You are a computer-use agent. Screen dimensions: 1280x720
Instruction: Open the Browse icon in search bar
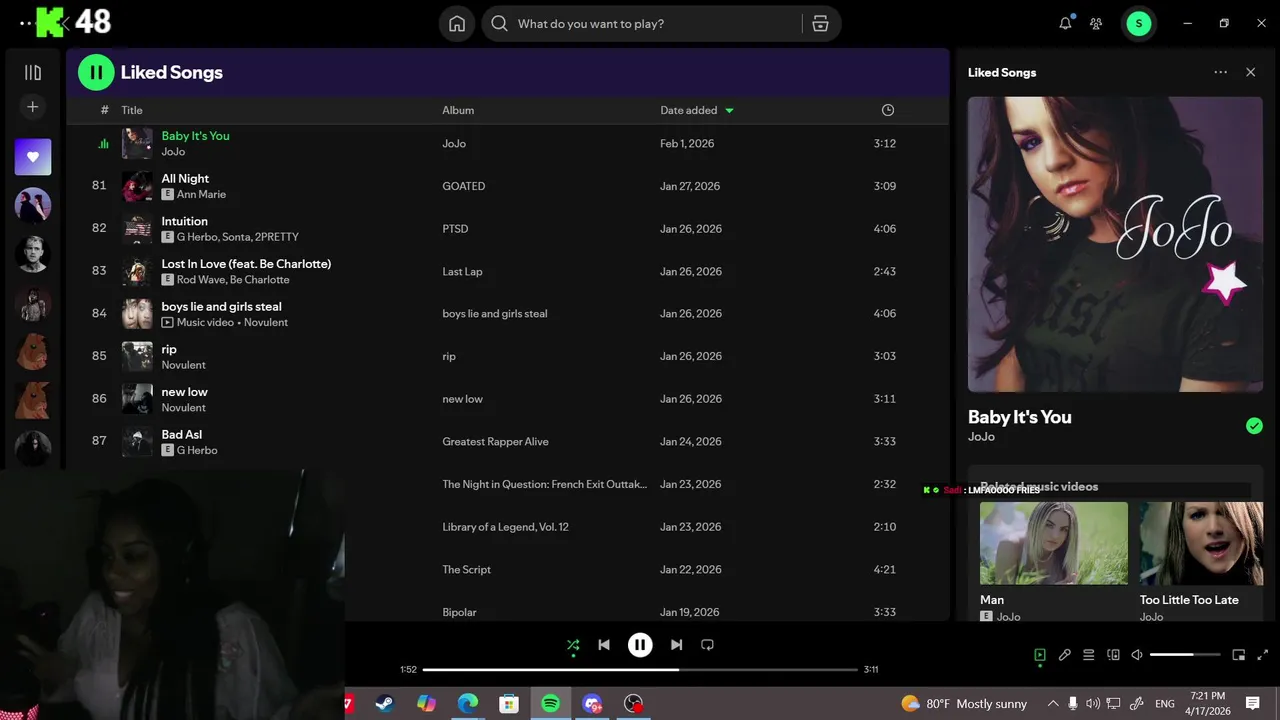tap(820, 24)
